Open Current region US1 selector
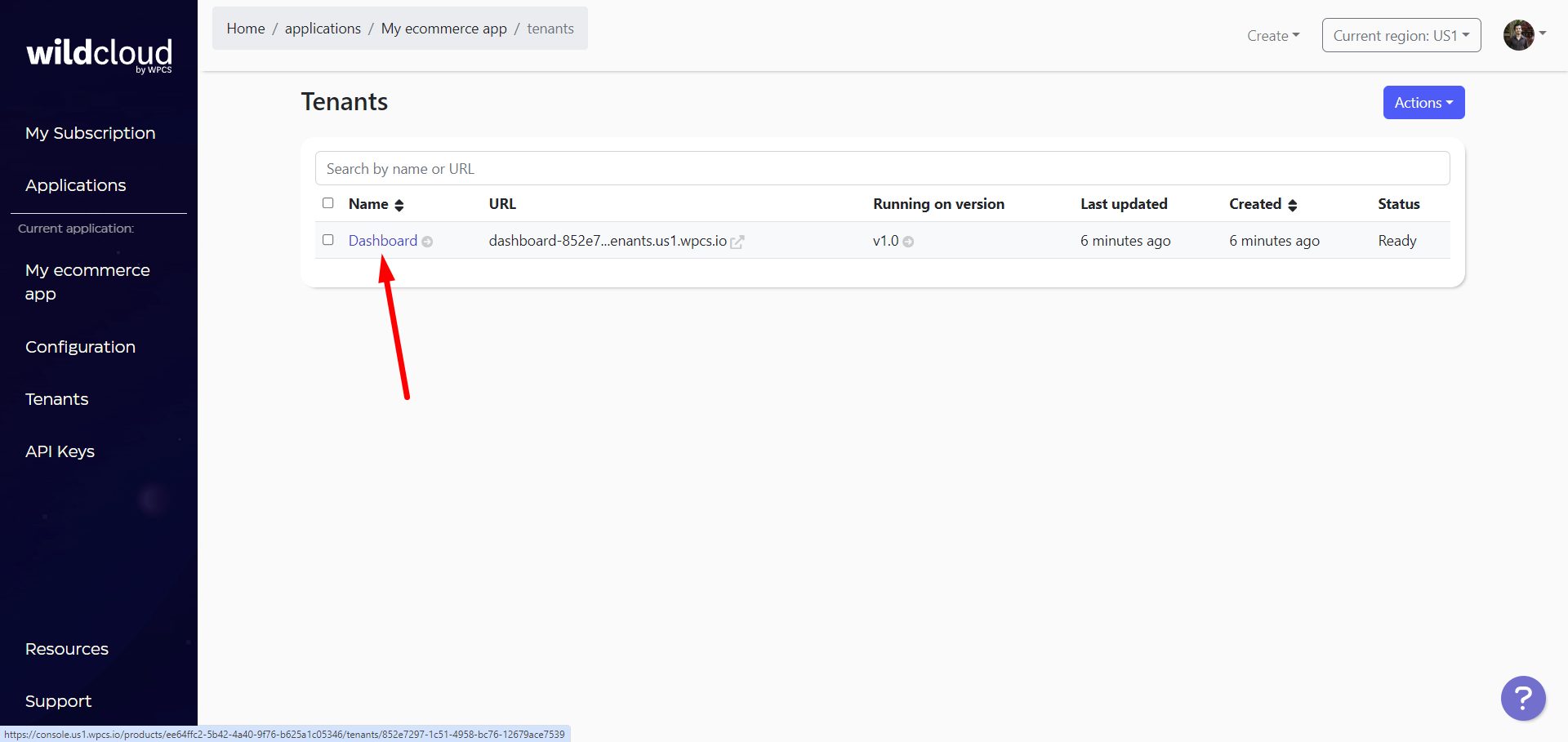 click(1401, 35)
